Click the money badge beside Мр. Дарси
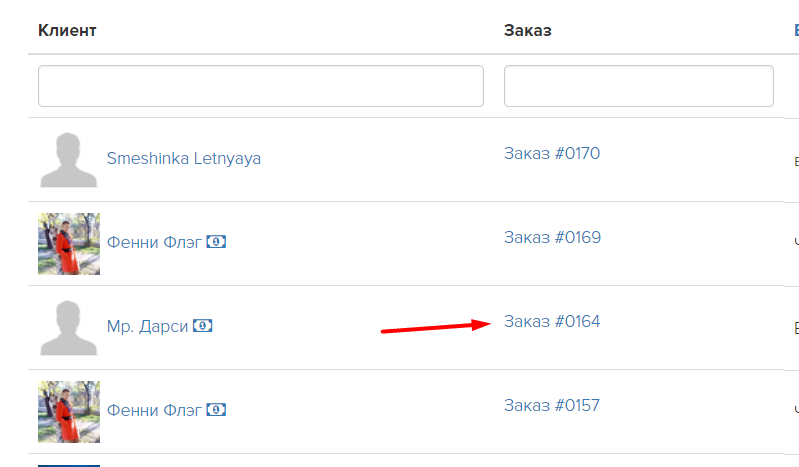 (202, 326)
